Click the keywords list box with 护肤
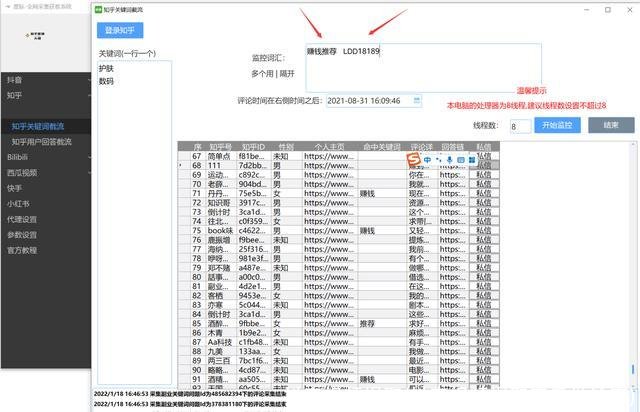 tap(134, 222)
